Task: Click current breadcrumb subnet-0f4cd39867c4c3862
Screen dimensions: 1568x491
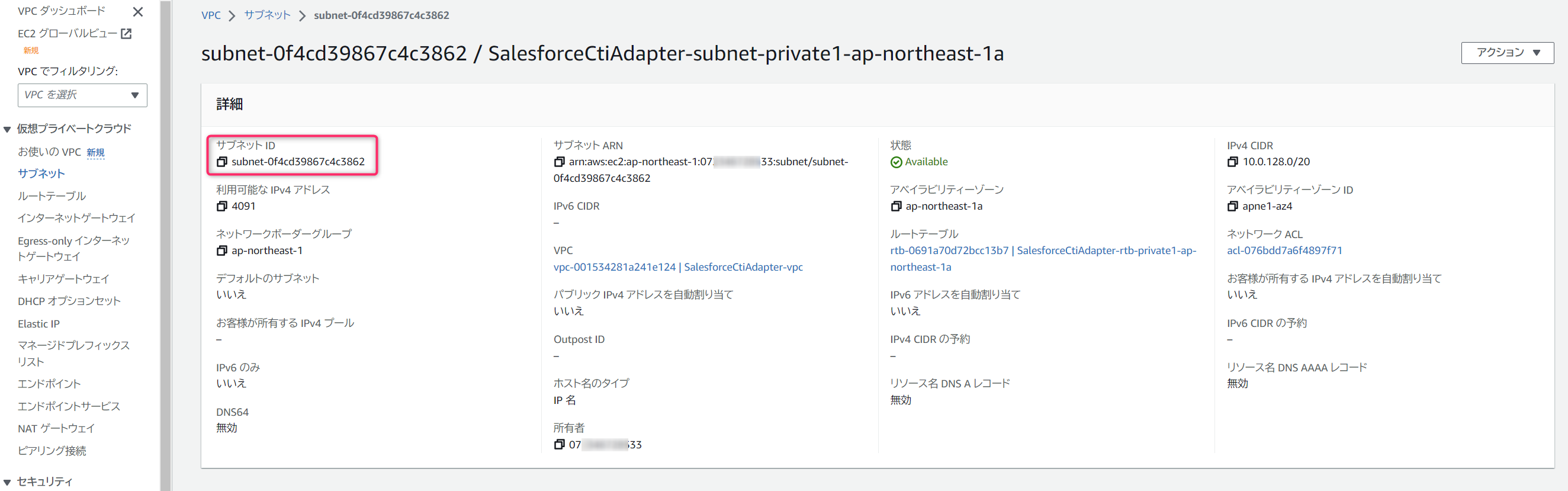Action: pyautogui.click(x=382, y=15)
